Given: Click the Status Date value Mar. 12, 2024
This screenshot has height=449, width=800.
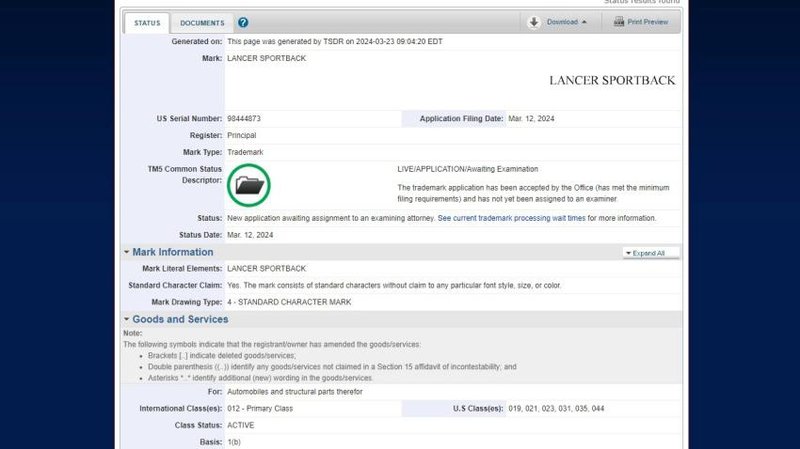Looking at the screenshot, I should pyautogui.click(x=250, y=235).
